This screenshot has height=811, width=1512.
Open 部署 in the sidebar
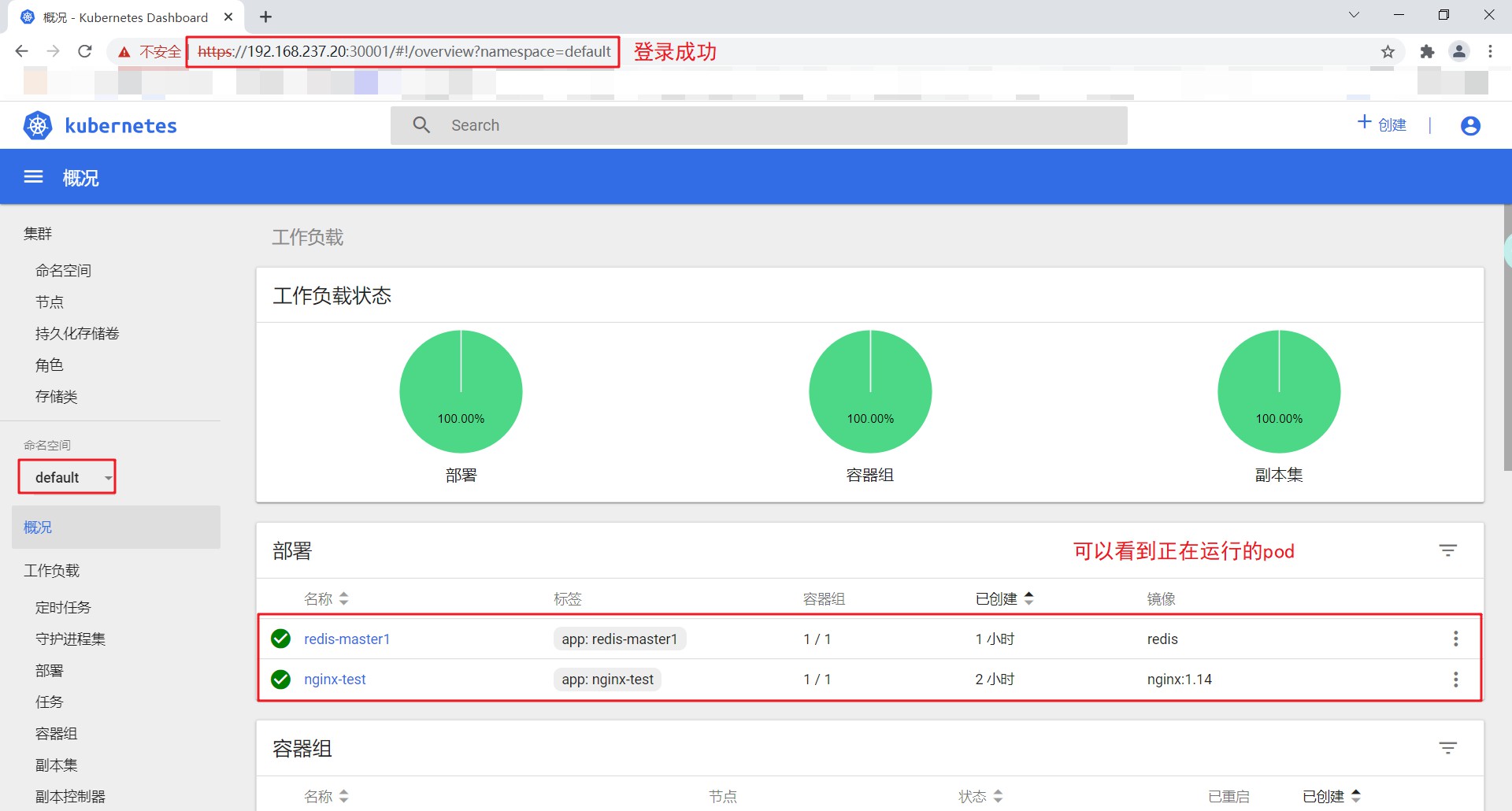50,671
